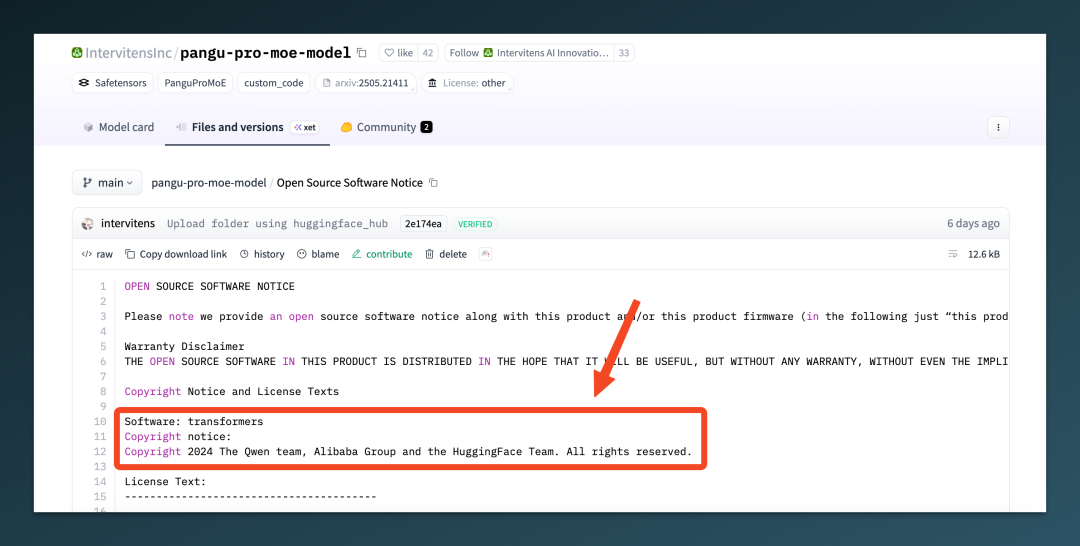
Task: Open the intervitens user avatar
Action: [x=87, y=224]
